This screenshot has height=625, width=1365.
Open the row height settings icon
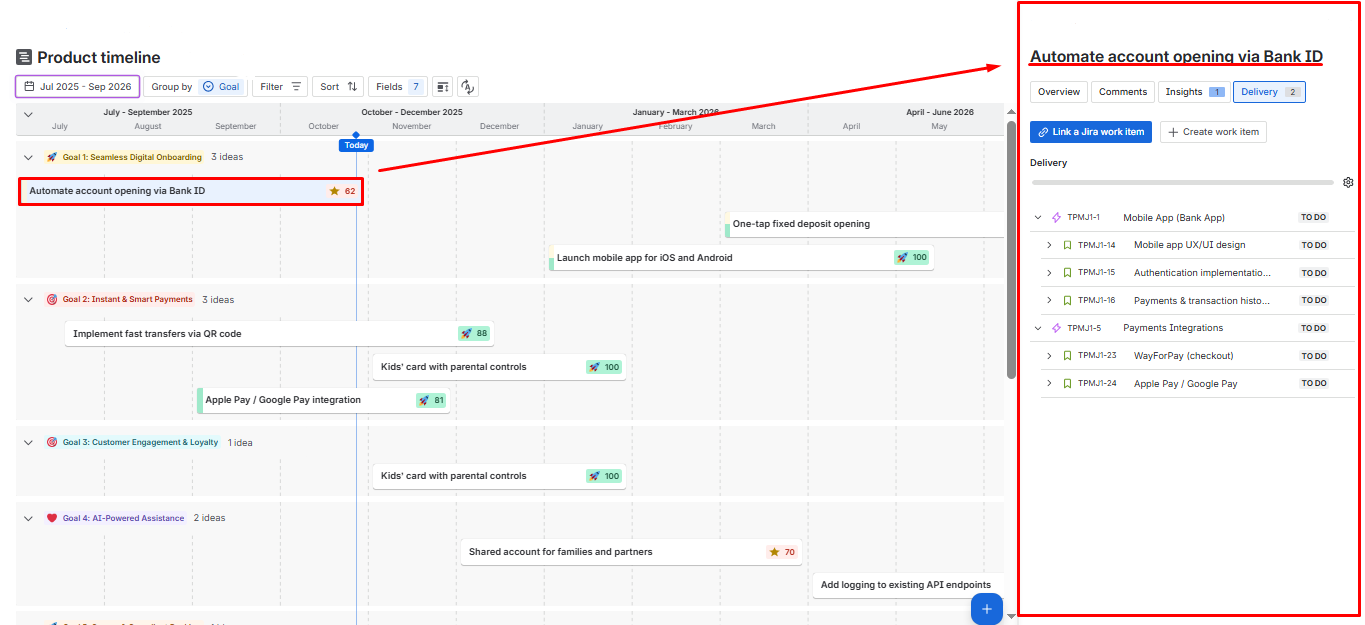click(442, 87)
